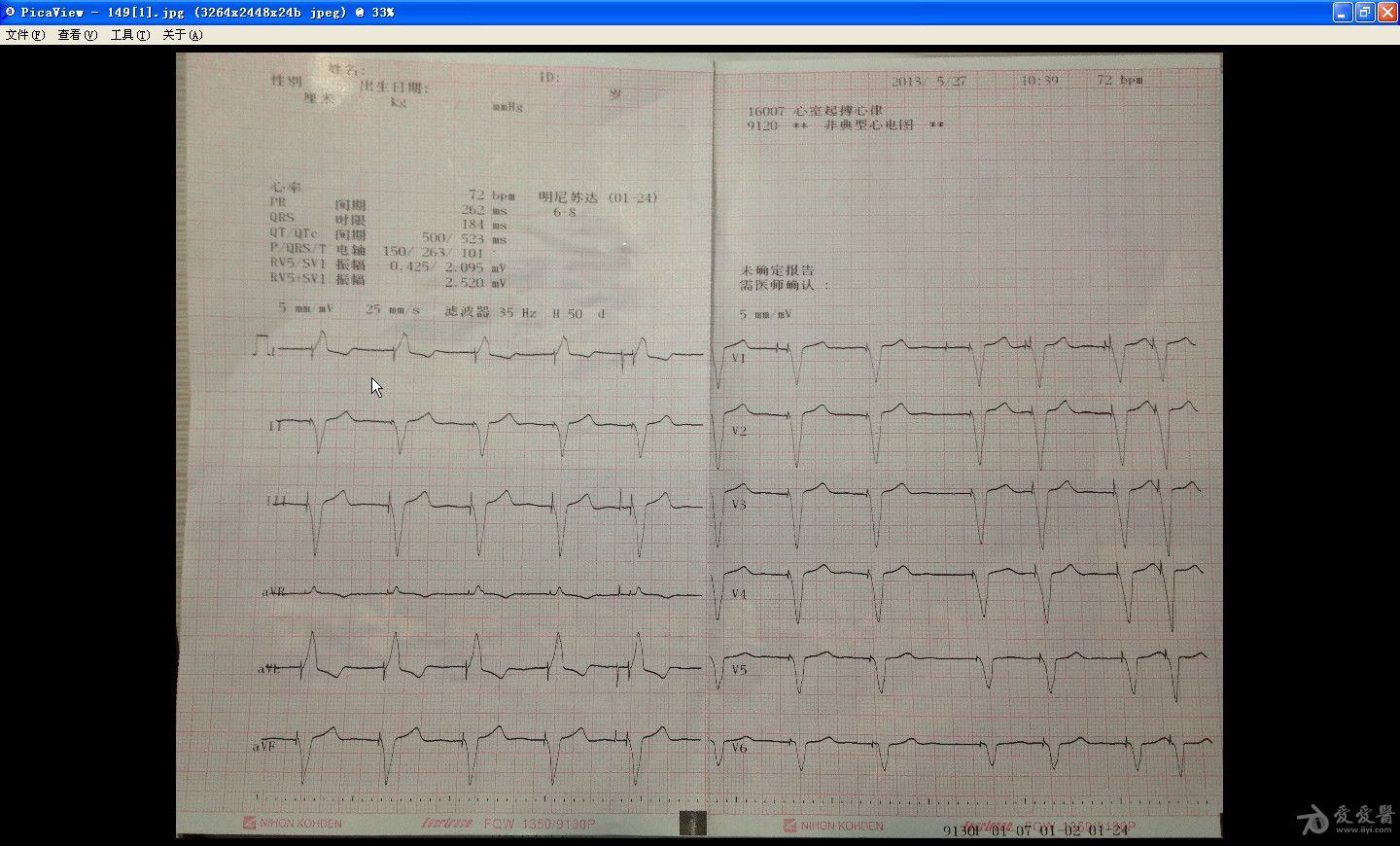Viewport: 1400px width, 846px height.
Task: Minimize the PicaView window
Action: click(1343, 12)
